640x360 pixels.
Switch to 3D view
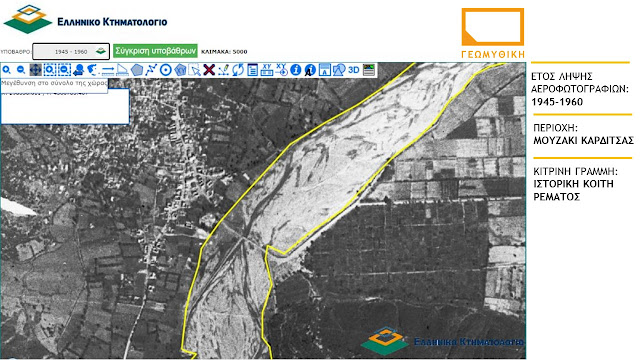353,70
